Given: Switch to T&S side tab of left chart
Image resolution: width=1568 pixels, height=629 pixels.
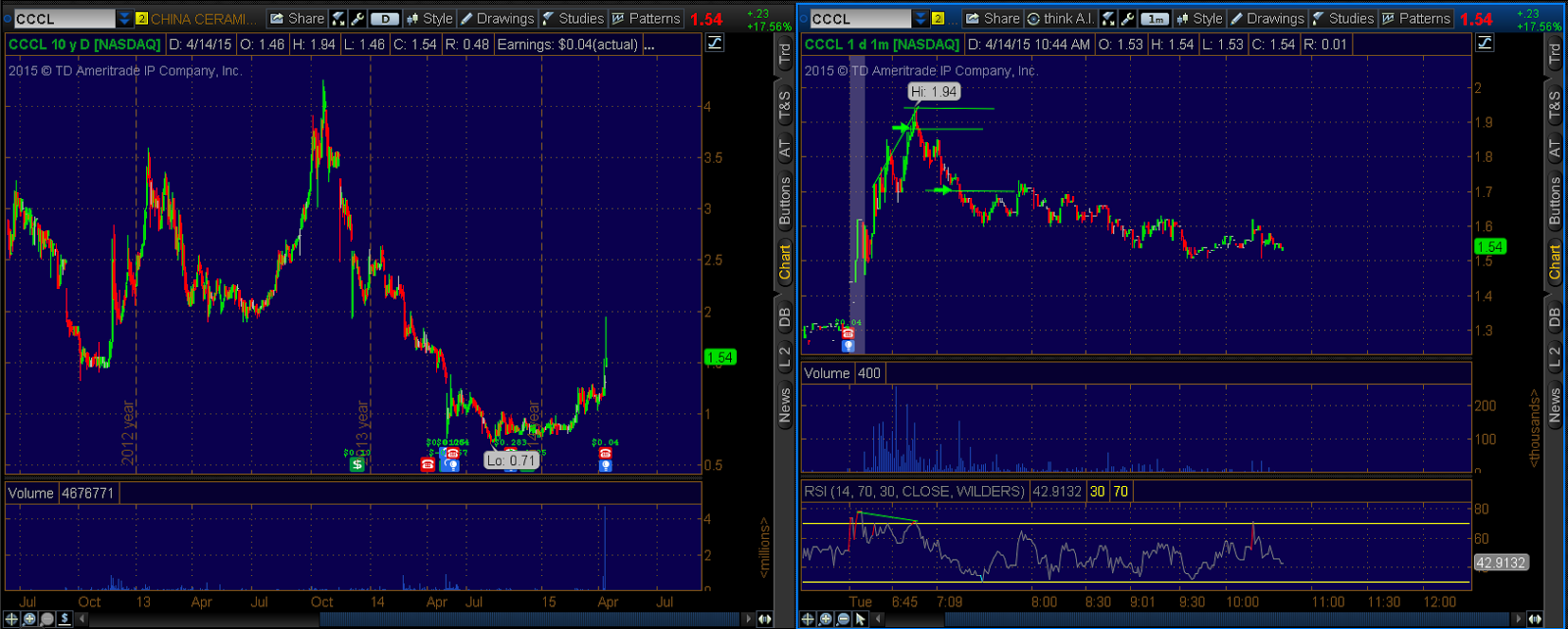Looking at the screenshot, I should click(x=784, y=105).
